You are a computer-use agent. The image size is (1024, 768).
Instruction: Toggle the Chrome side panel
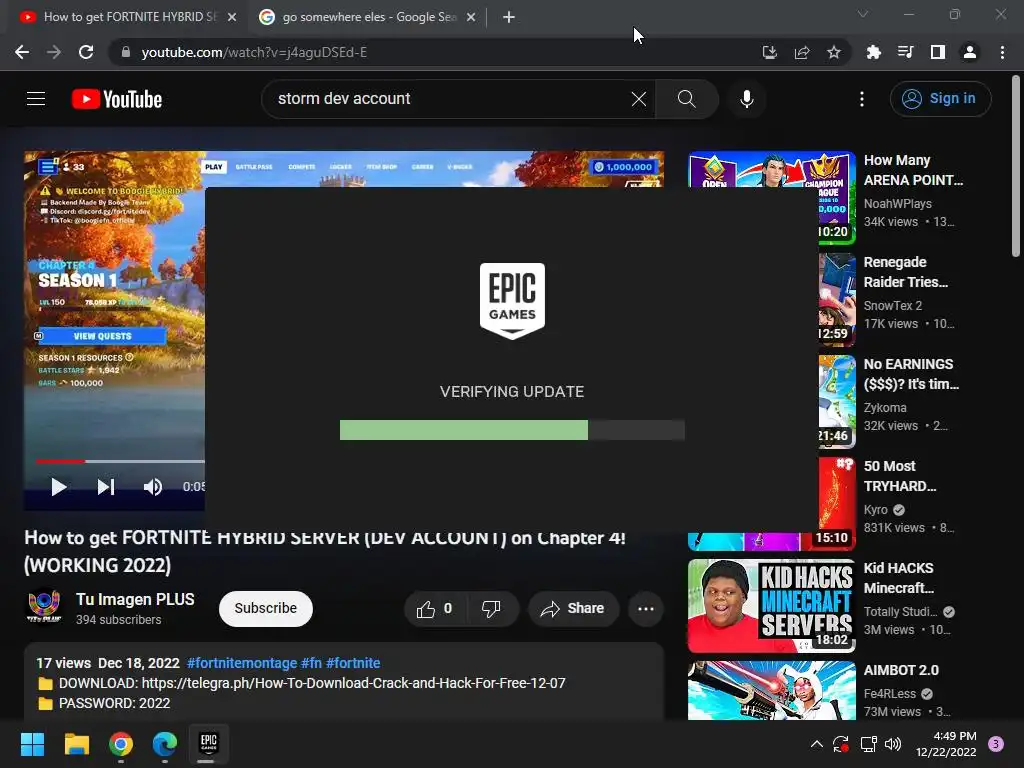coord(938,52)
